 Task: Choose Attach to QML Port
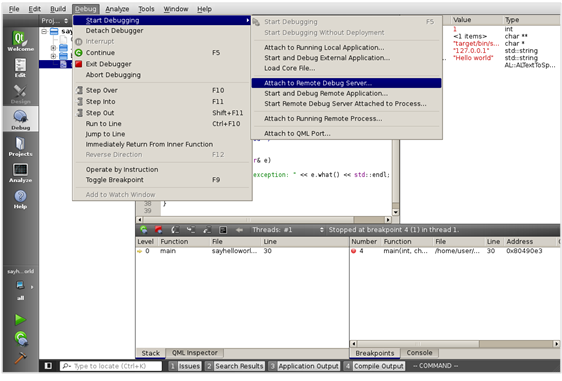[x=346, y=133]
